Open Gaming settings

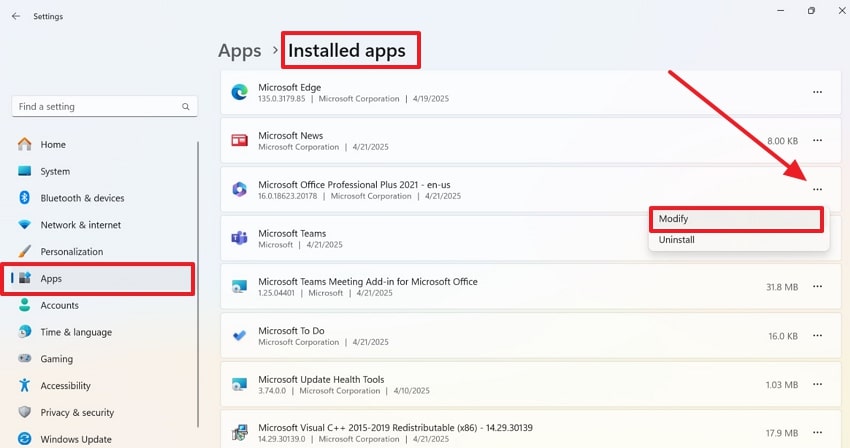coord(103,359)
